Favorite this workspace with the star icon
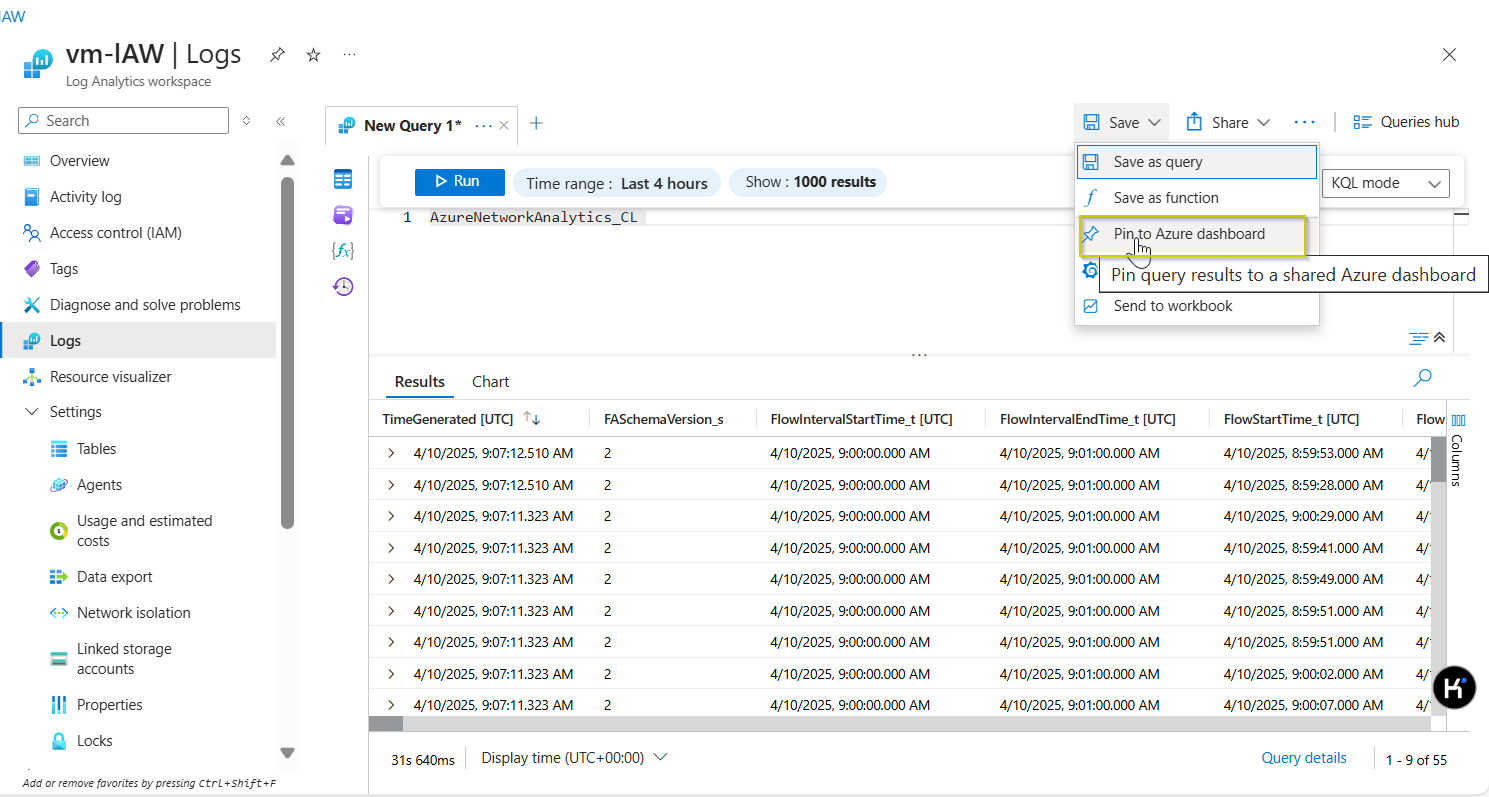The height and width of the screenshot is (797, 1489). point(313,55)
